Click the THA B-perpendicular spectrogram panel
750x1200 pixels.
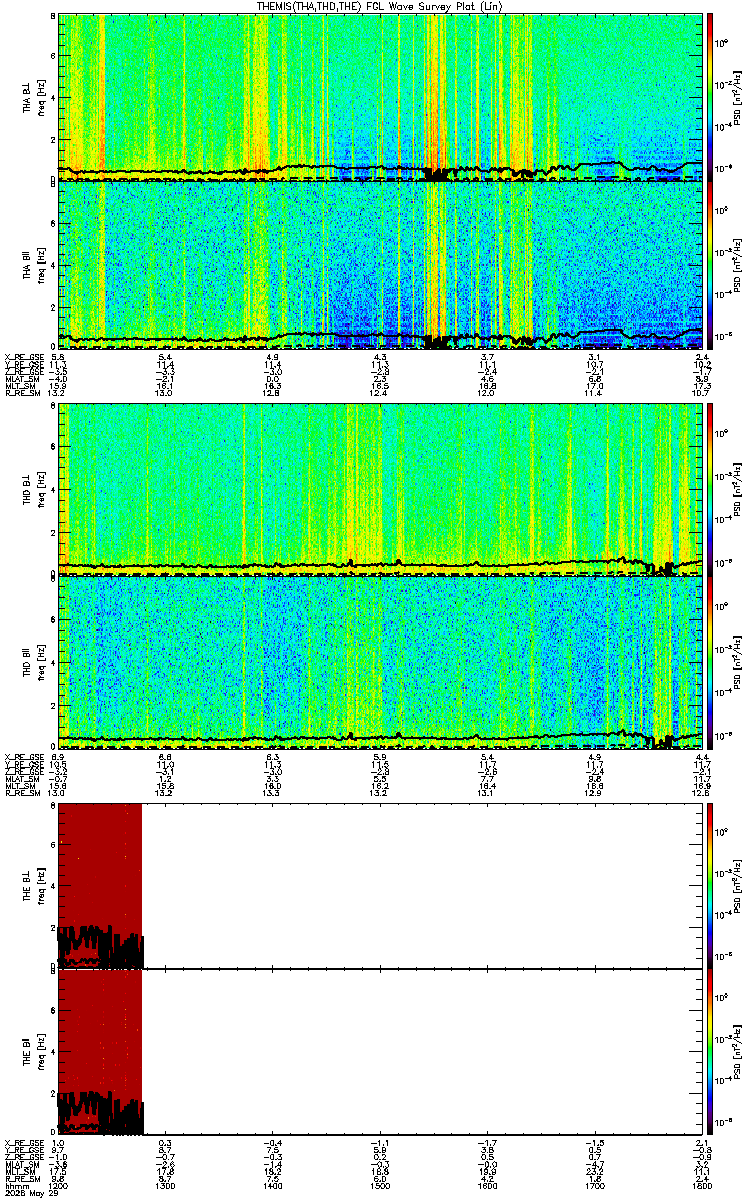[381, 97]
